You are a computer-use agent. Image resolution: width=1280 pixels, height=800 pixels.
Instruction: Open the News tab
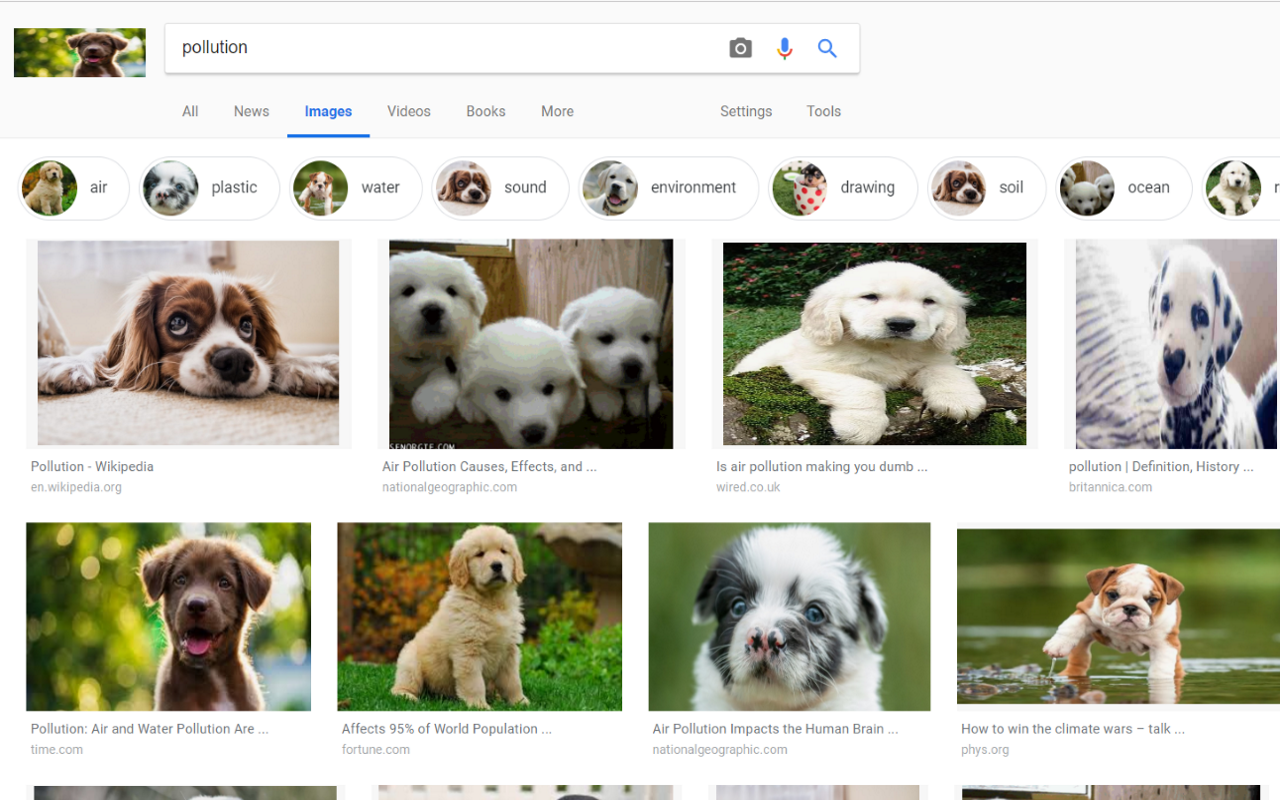pyautogui.click(x=251, y=111)
